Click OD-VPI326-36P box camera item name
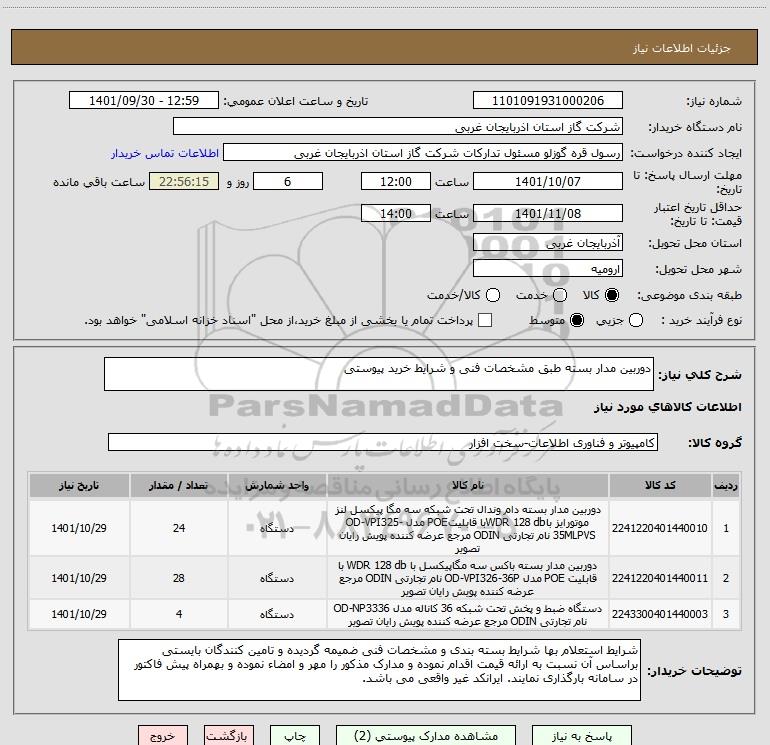 468,579
